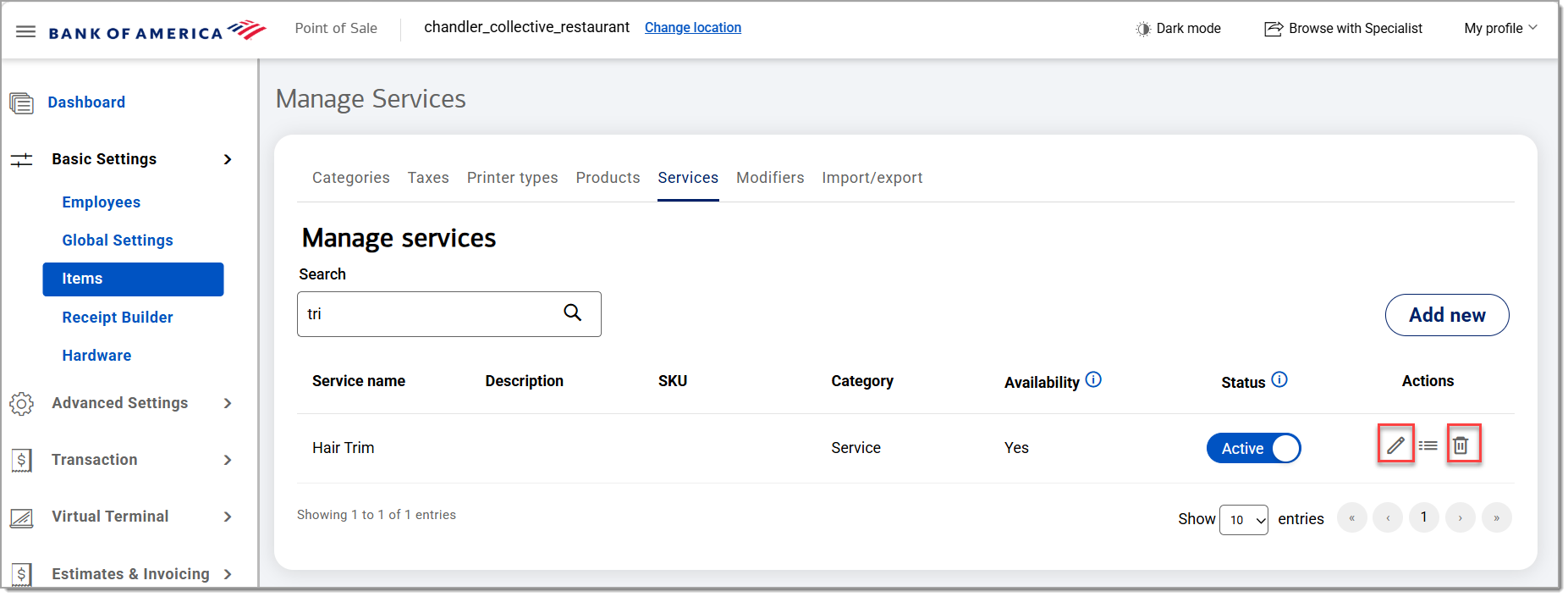The image size is (1568, 597).
Task: Click the Status info icon
Action: coord(1279,380)
